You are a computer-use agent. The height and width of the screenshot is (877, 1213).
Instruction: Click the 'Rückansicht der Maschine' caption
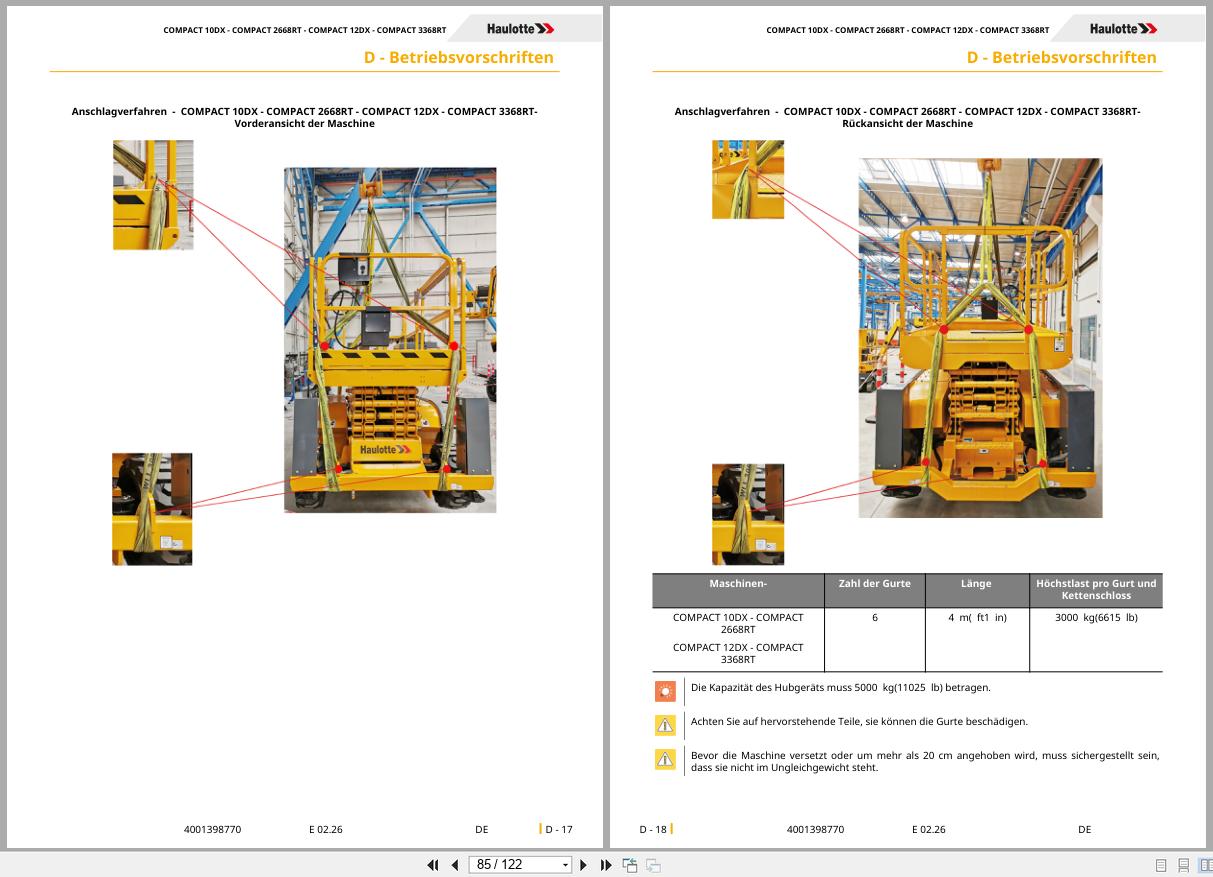pyautogui.click(x=908, y=124)
